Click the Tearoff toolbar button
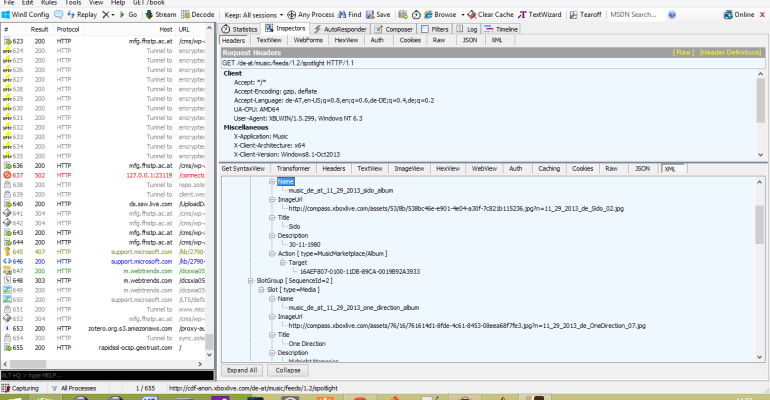770x400 pixels. [x=585, y=15]
